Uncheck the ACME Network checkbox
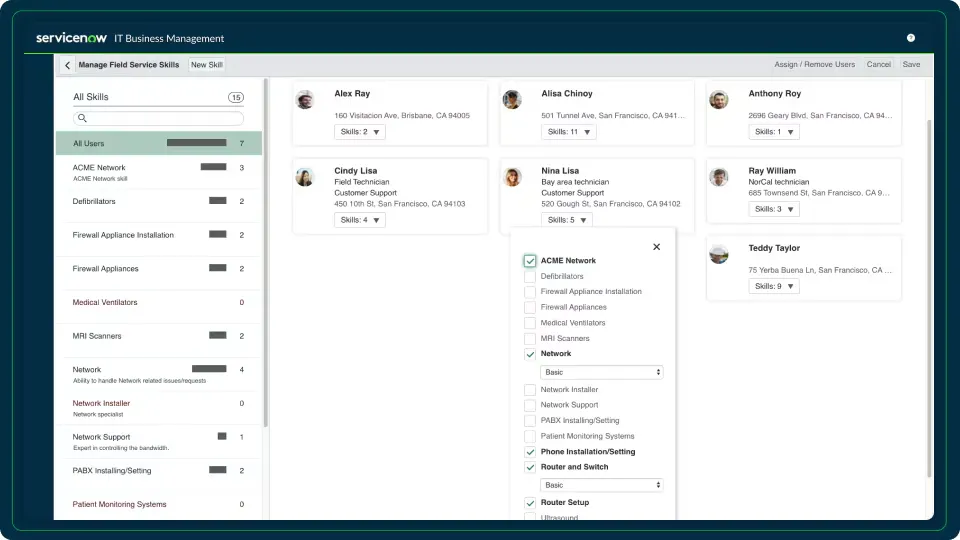Image resolution: width=960 pixels, height=540 pixels. click(x=530, y=261)
